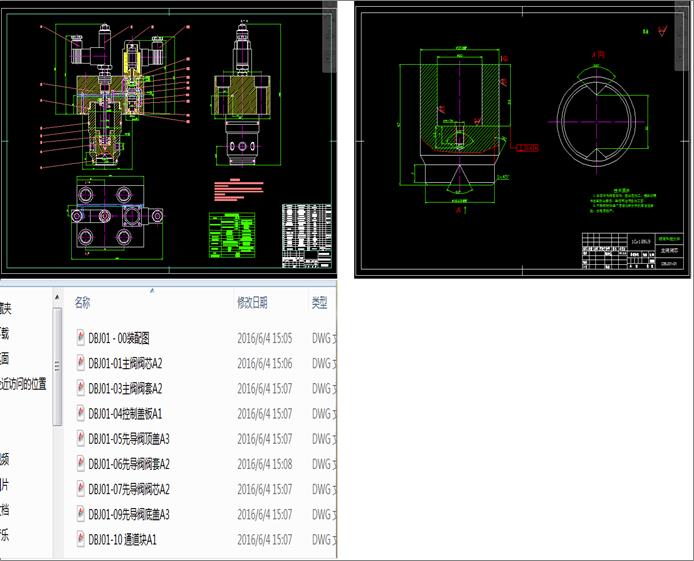Click the DWG icon of DBJ01-09先导阀底盖A3
Image resolution: width=694 pixels, height=561 pixels.
80,514
